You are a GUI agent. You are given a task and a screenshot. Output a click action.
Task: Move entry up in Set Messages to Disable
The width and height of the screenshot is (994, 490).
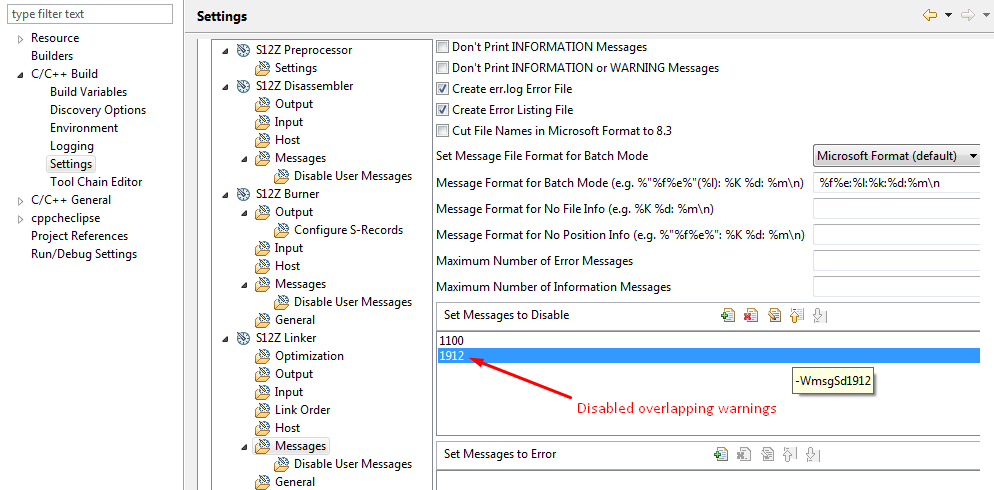pyautogui.click(x=797, y=315)
